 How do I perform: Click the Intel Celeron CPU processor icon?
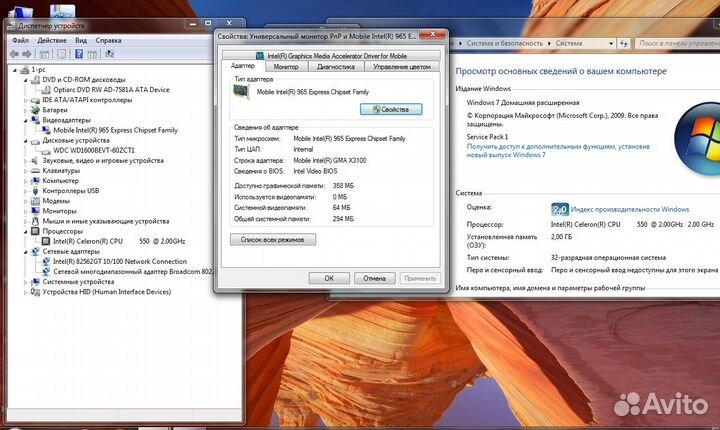(x=46, y=241)
